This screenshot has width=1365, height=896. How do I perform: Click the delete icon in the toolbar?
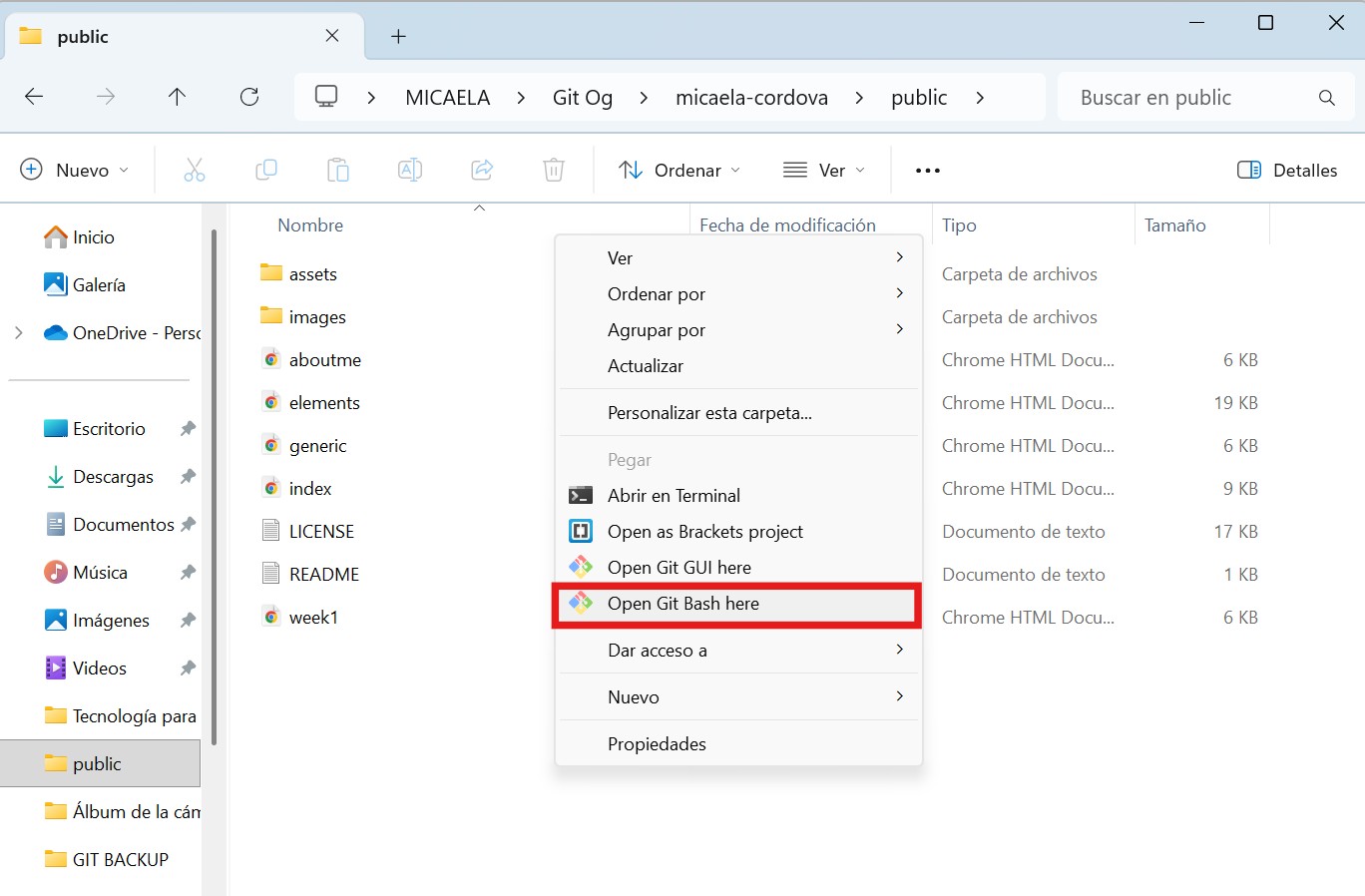554,170
